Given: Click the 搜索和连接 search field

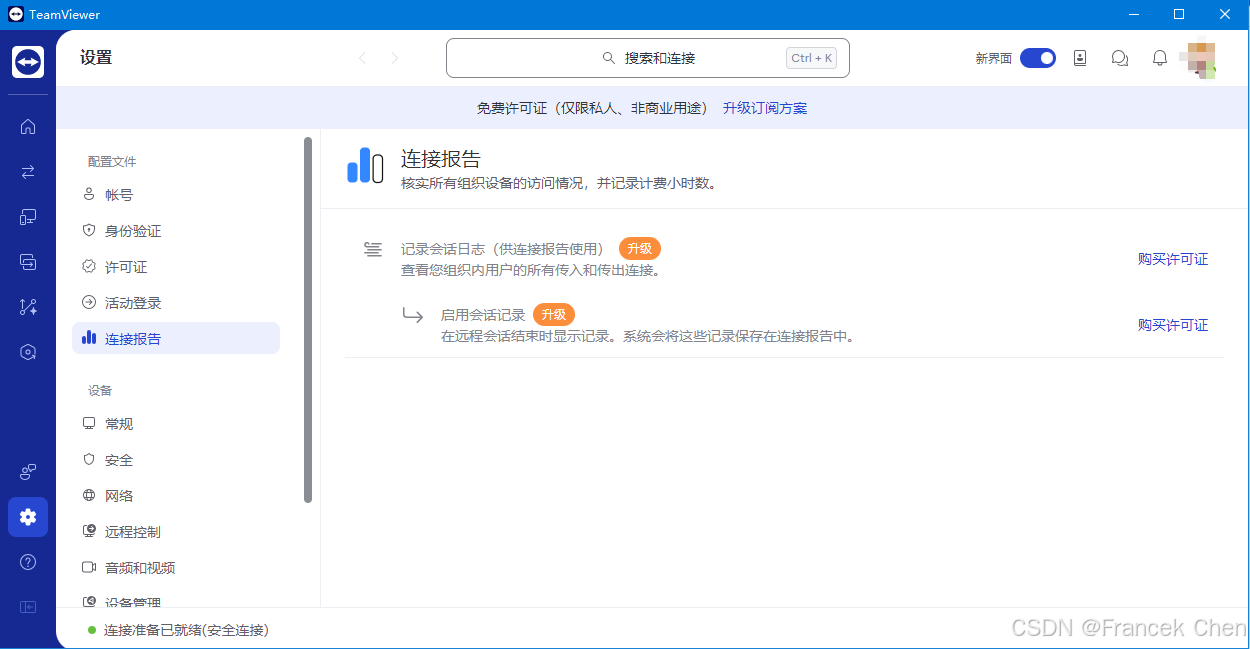Looking at the screenshot, I should [648, 58].
